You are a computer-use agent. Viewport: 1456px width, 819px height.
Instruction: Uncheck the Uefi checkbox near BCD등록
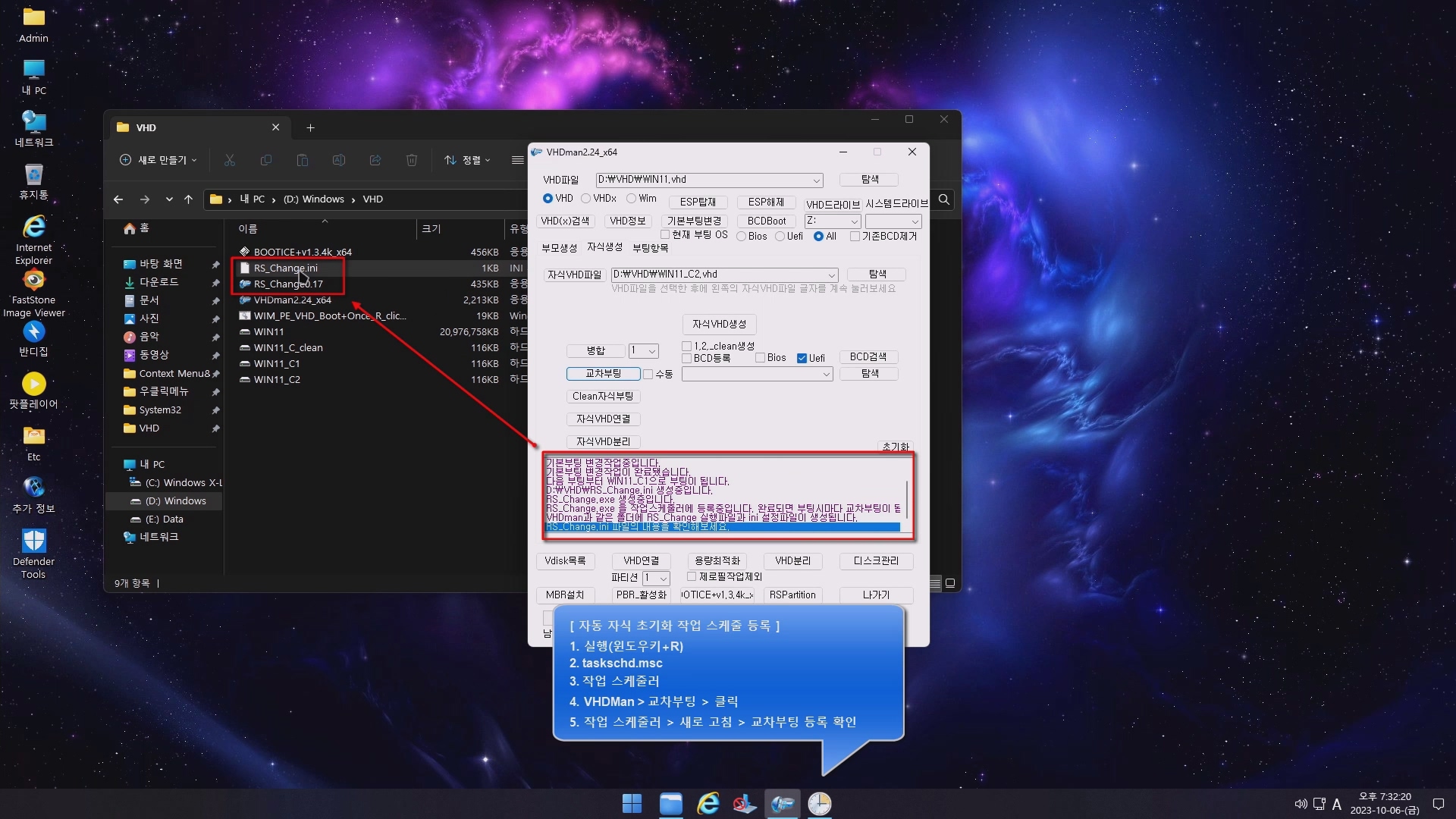(811, 358)
